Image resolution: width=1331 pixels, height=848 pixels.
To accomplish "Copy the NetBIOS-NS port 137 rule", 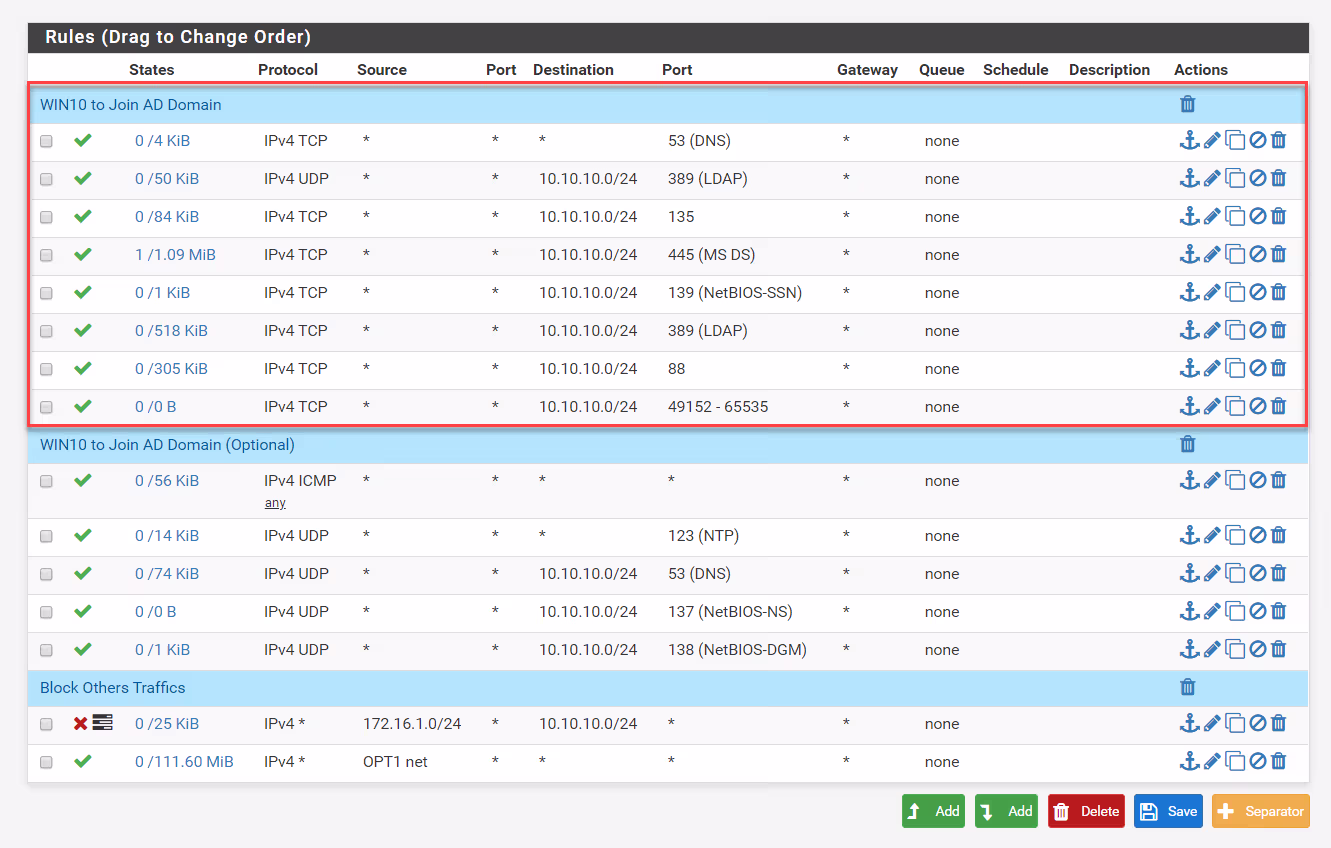I will pyautogui.click(x=1235, y=611).
